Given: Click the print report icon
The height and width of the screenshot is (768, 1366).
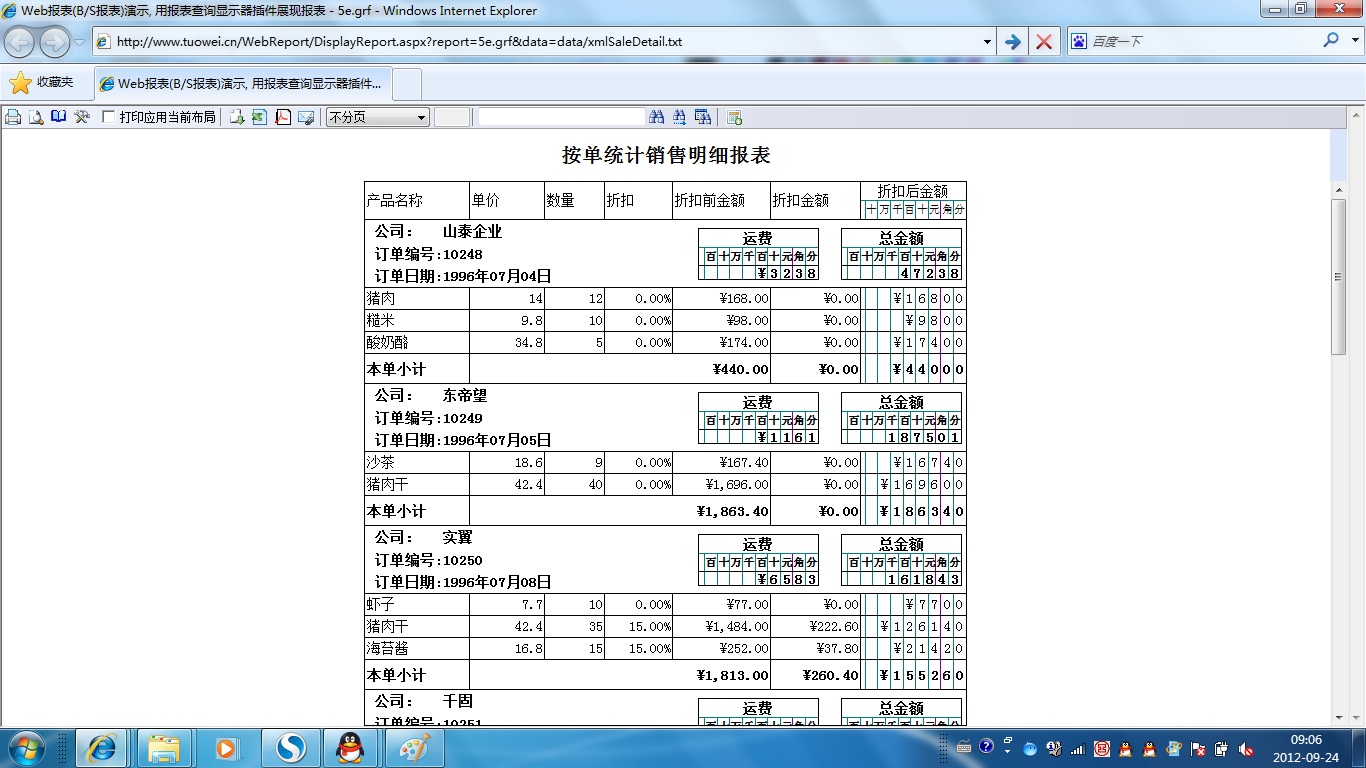Looking at the screenshot, I should click(13, 117).
